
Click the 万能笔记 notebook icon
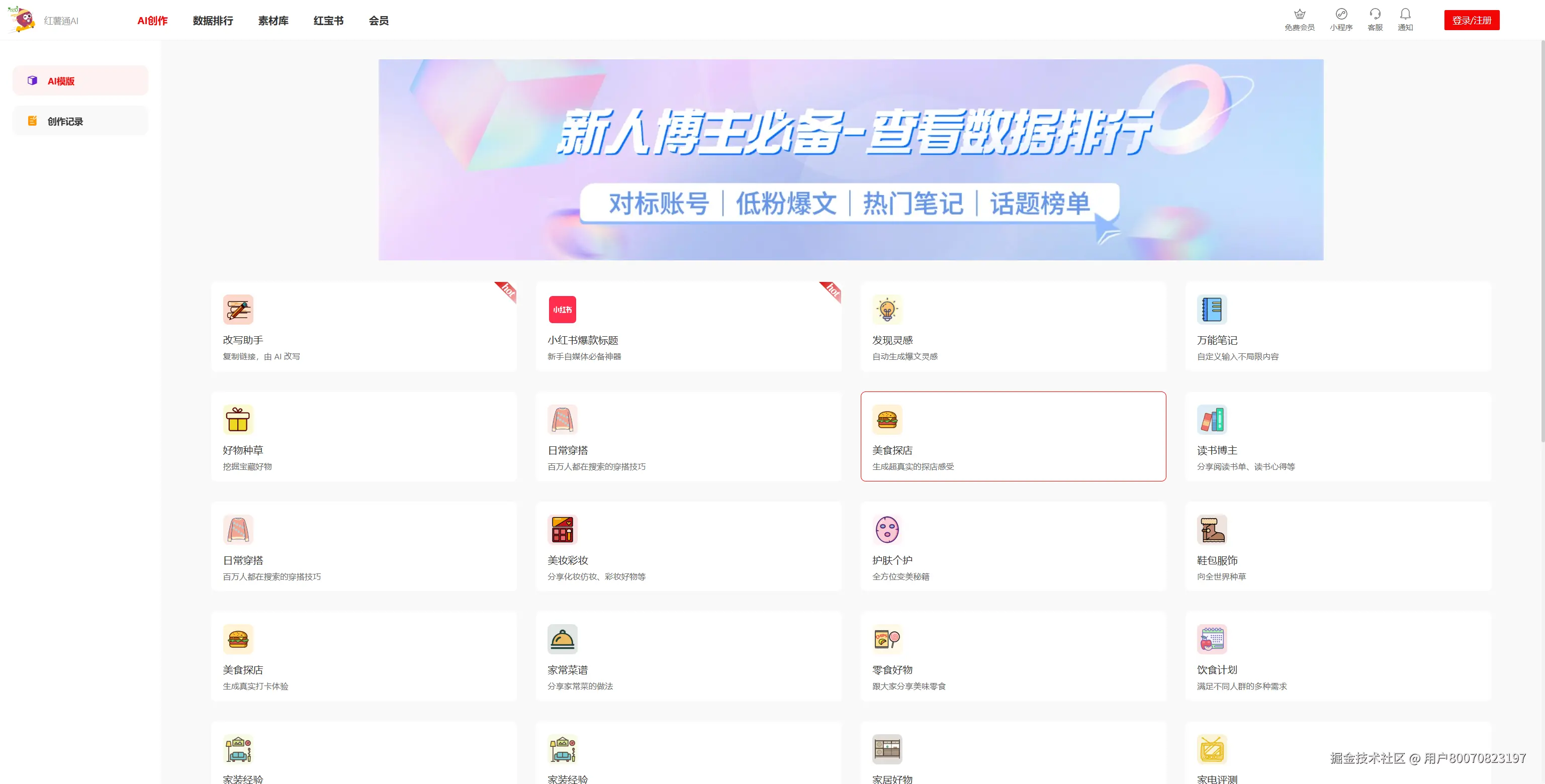tap(1212, 310)
